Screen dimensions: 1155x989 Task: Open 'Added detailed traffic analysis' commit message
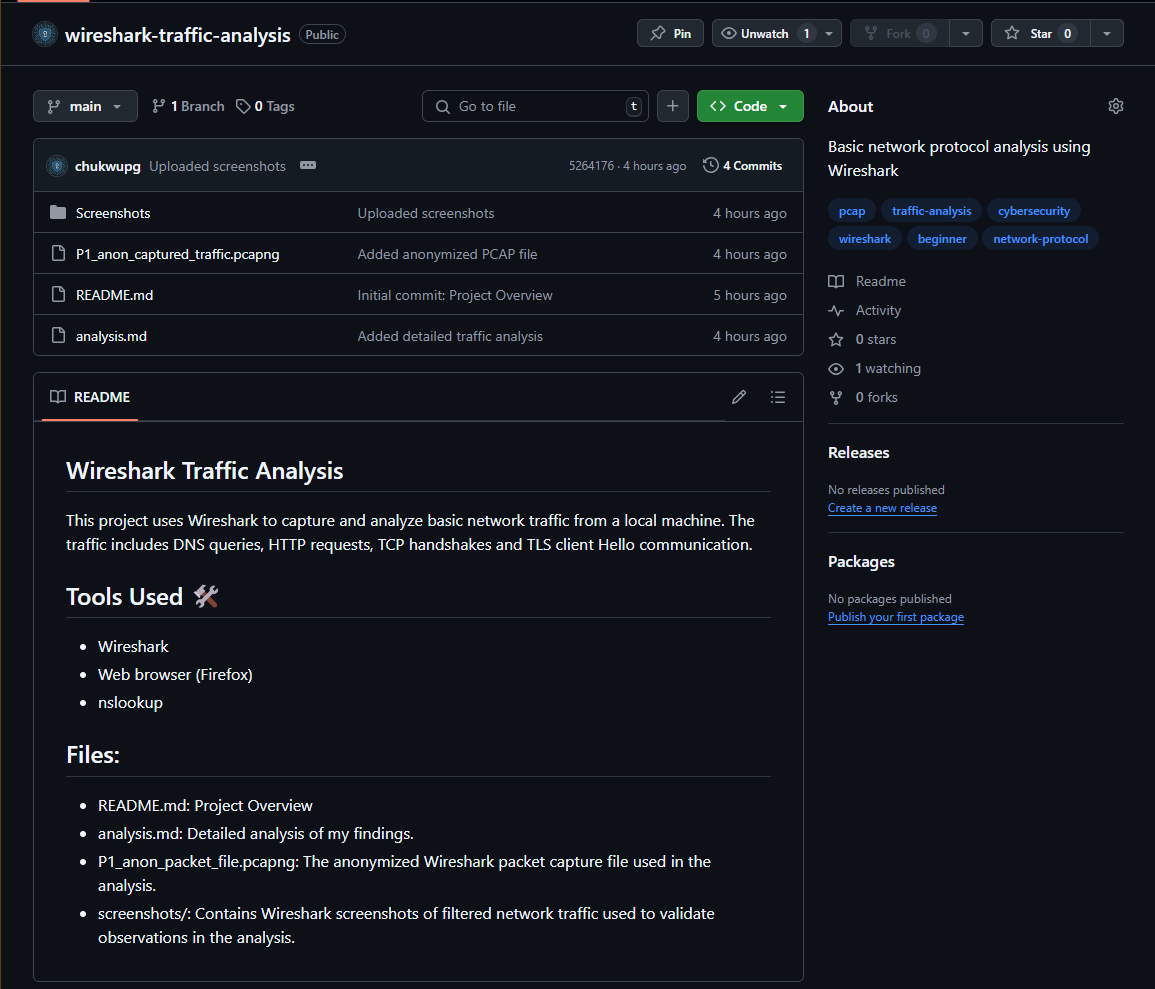450,337
